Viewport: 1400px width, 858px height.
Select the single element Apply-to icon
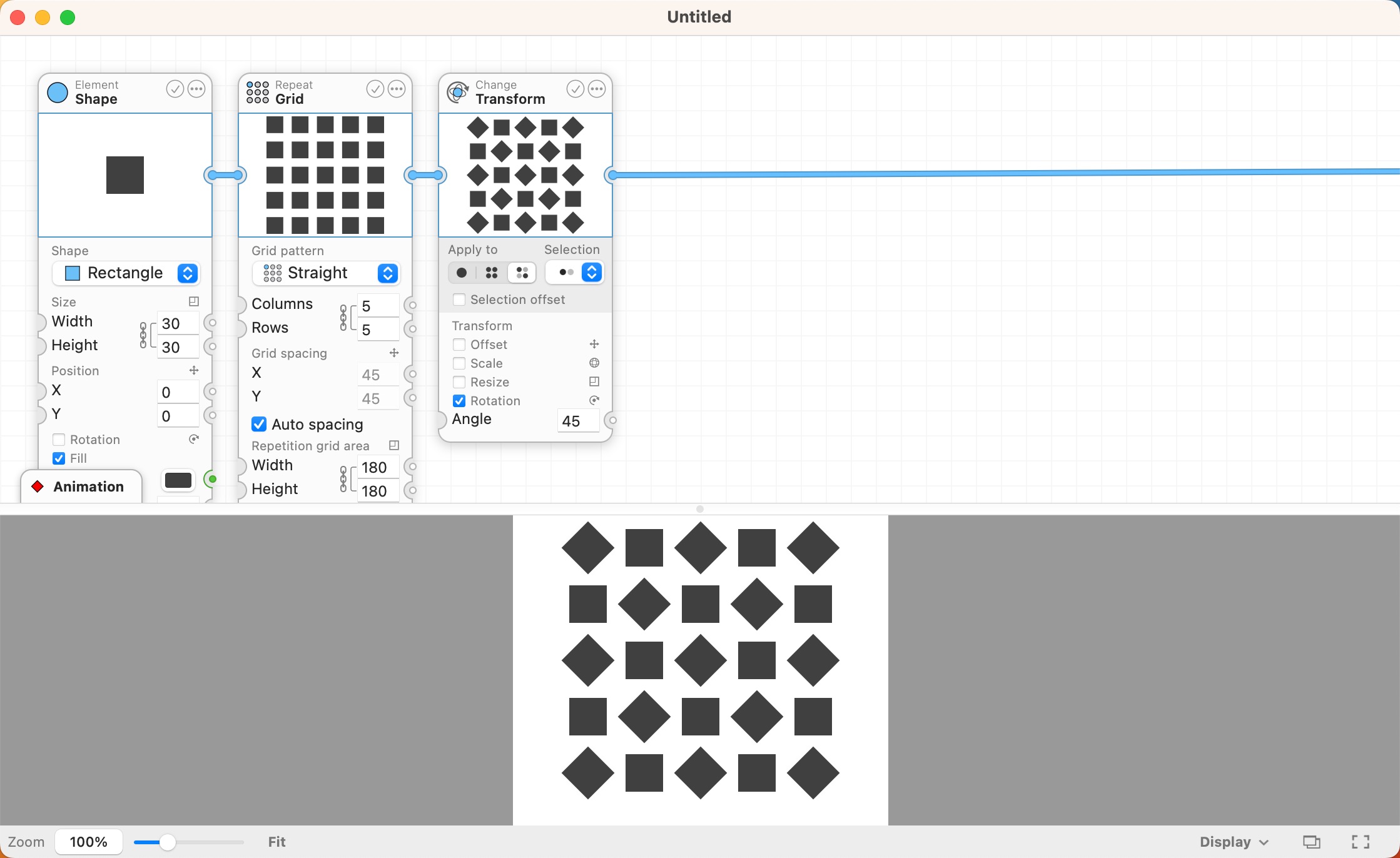tap(461, 272)
